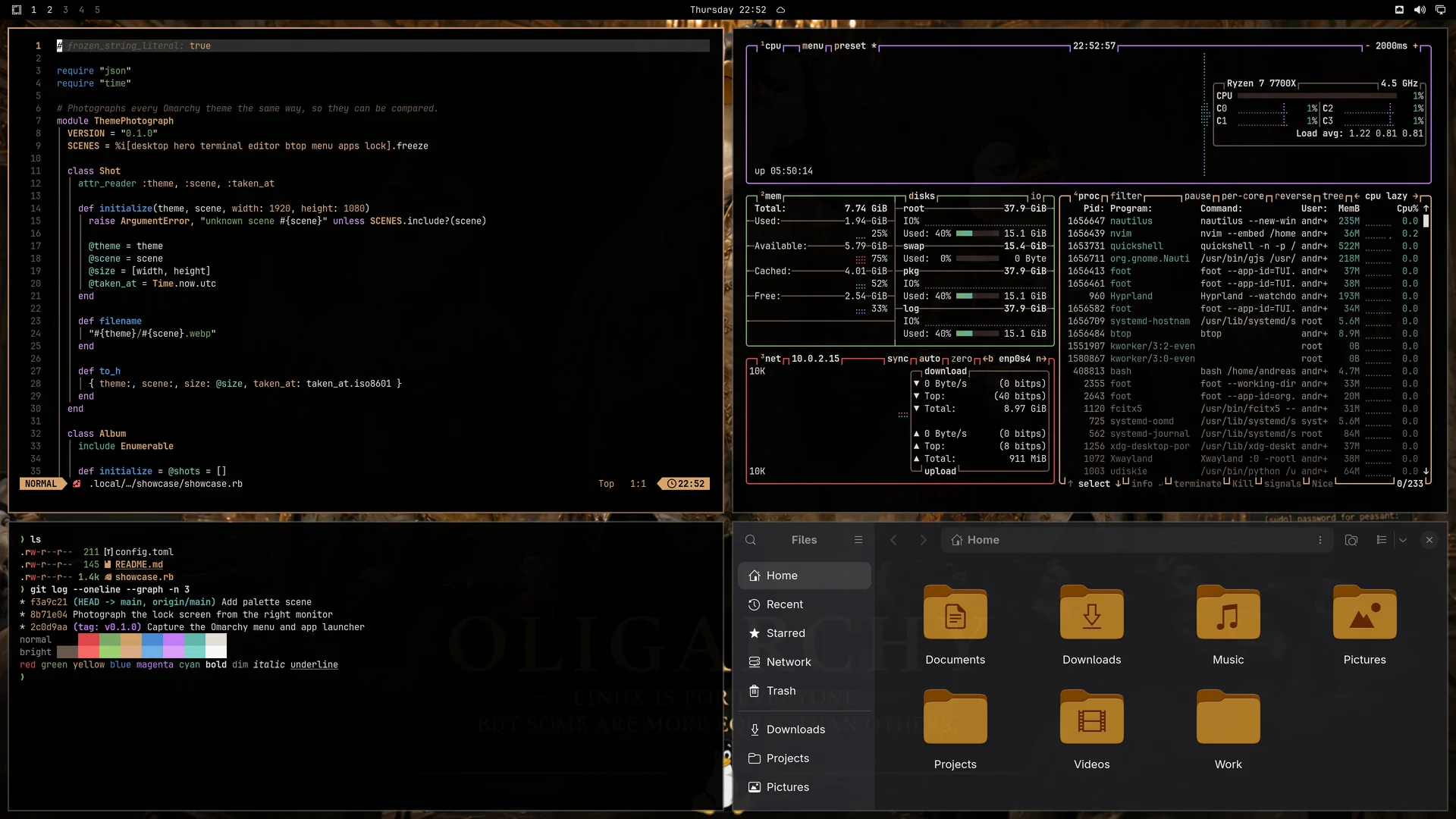The width and height of the screenshot is (1456, 819).
Task: Open the Home path bar options menu
Action: tap(1320, 540)
